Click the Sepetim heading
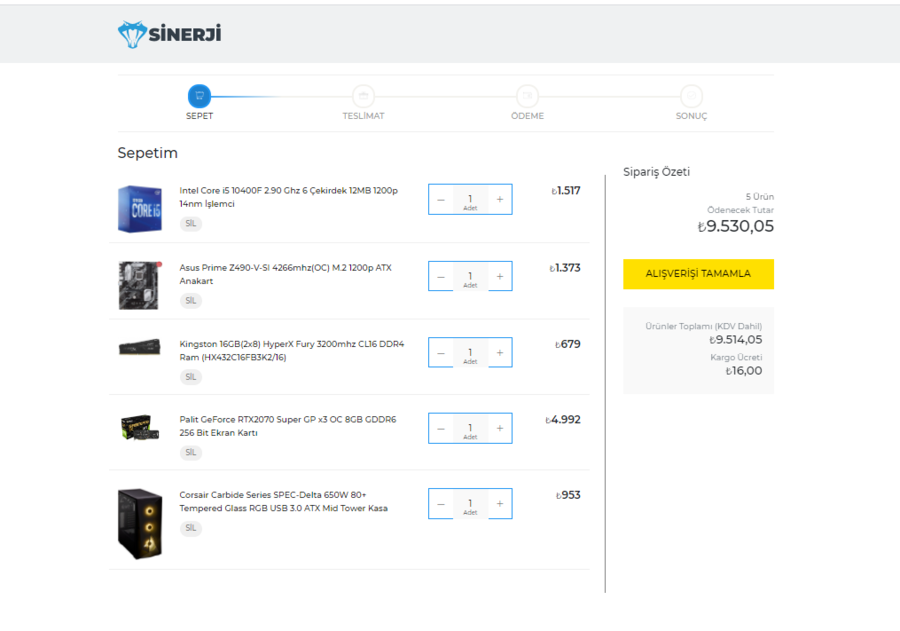Viewport: 900px width, 631px height. (148, 153)
